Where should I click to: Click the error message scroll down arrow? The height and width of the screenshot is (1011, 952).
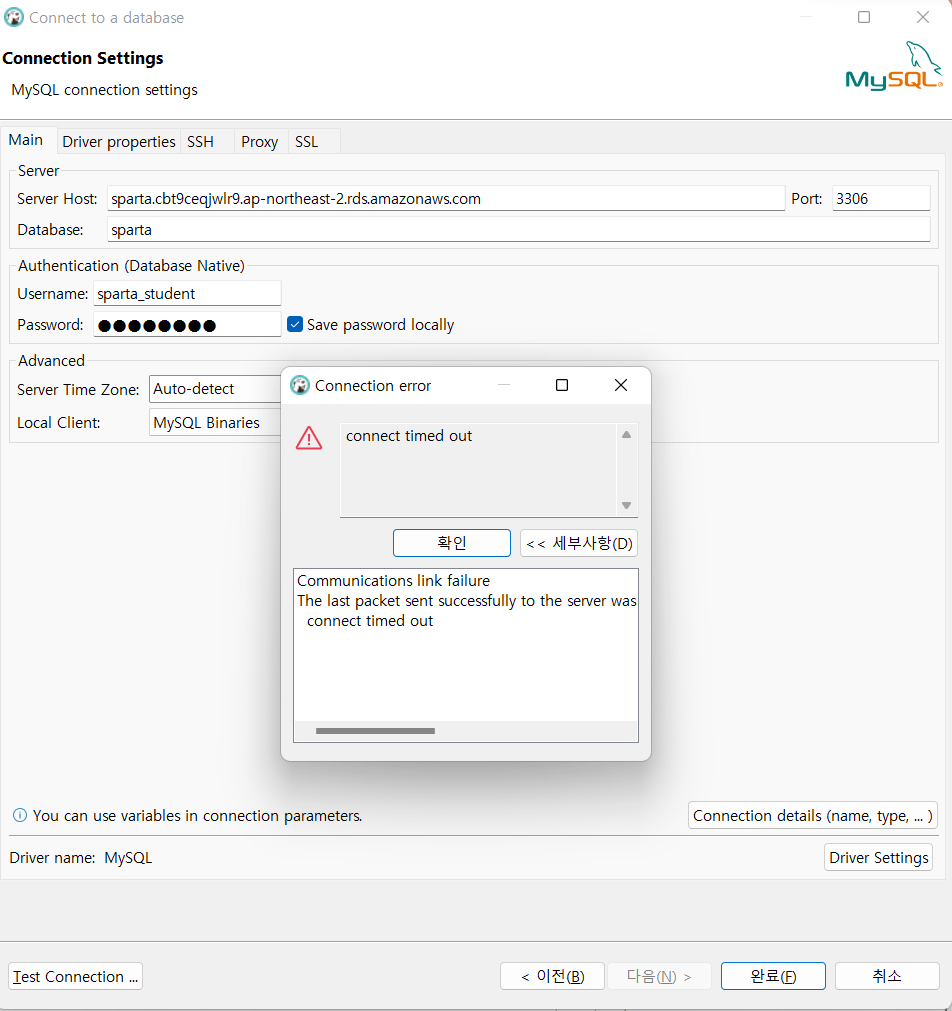626,506
